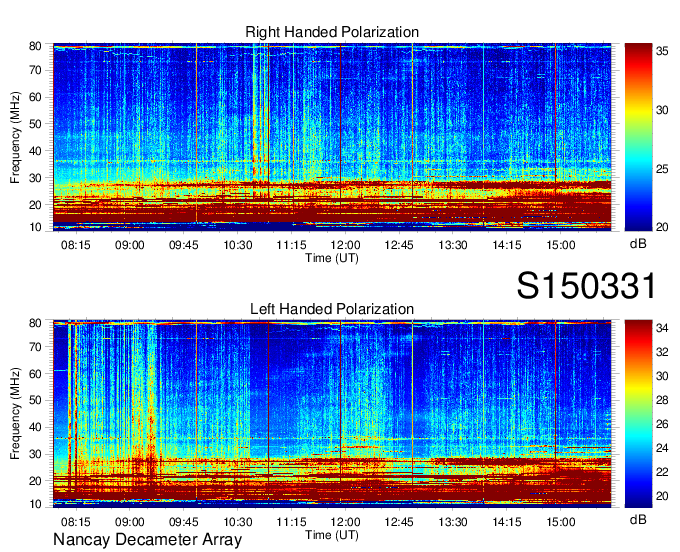
Task: Click 12:00 time tick of Left Handed plot
Action: 345,522
